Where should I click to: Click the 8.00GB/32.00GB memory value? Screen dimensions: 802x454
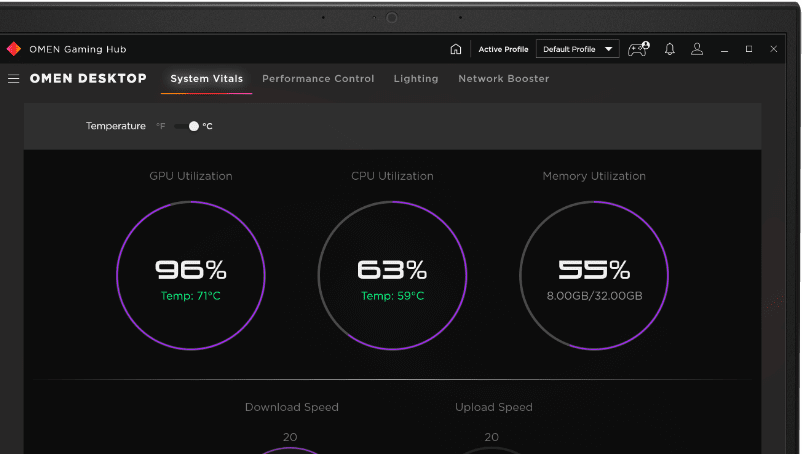pyautogui.click(x=594, y=296)
